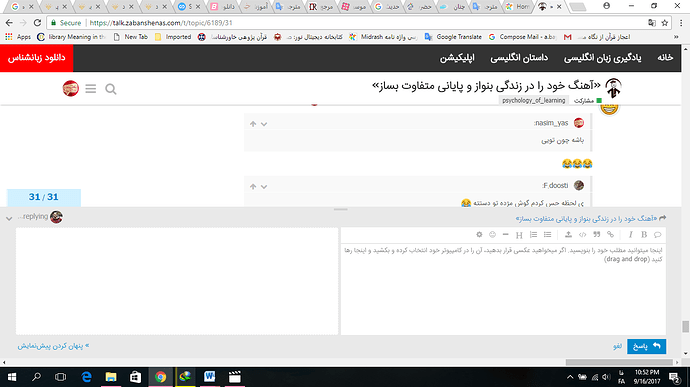Collapse the reply composer panel
690x387 pixels.
coord(9,218)
